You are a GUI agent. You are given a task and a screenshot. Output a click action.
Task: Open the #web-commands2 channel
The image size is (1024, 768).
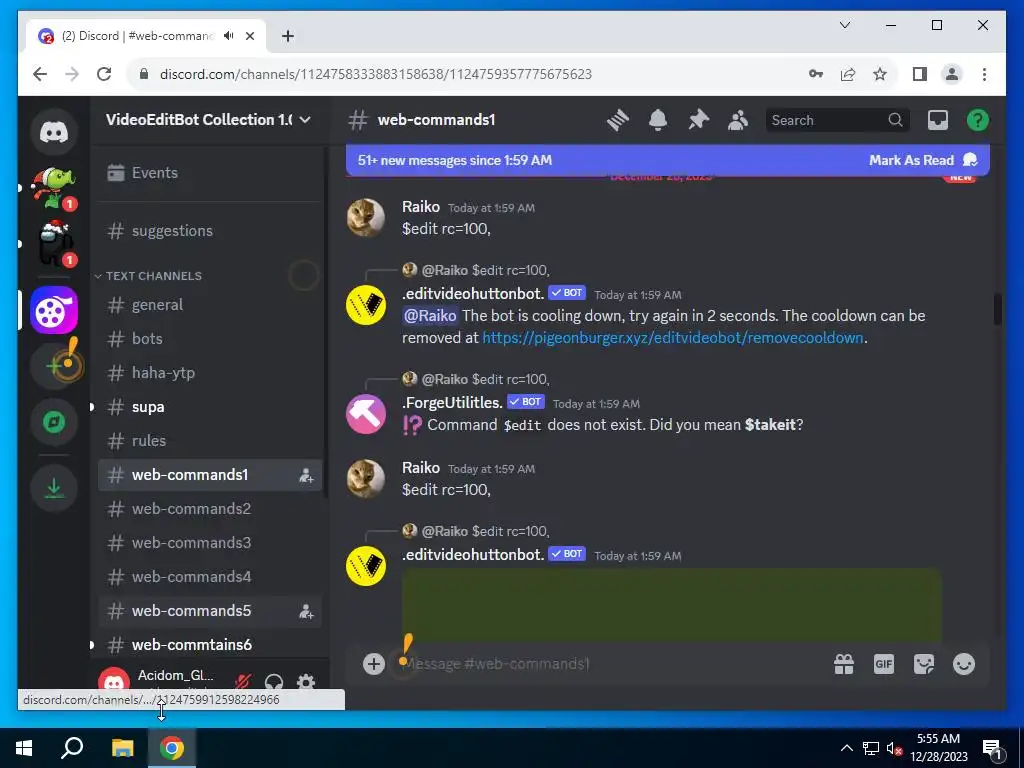pyautogui.click(x=209, y=509)
